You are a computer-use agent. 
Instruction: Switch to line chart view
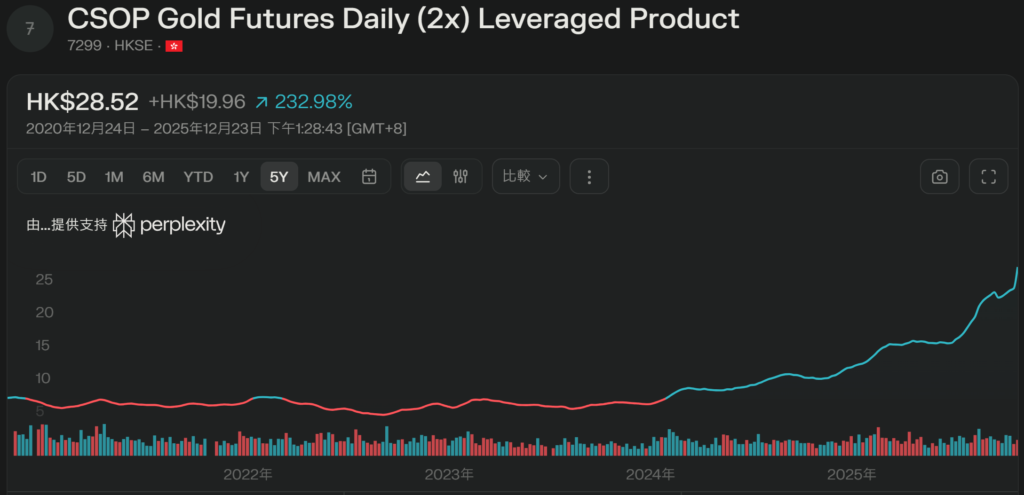click(423, 177)
